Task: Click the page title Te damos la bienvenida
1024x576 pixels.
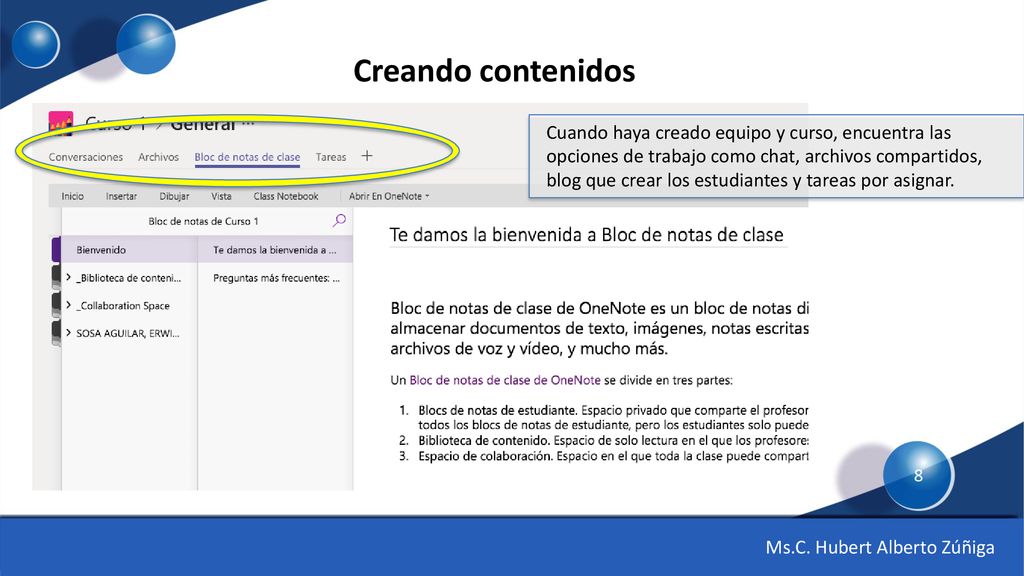Action: tap(586, 234)
